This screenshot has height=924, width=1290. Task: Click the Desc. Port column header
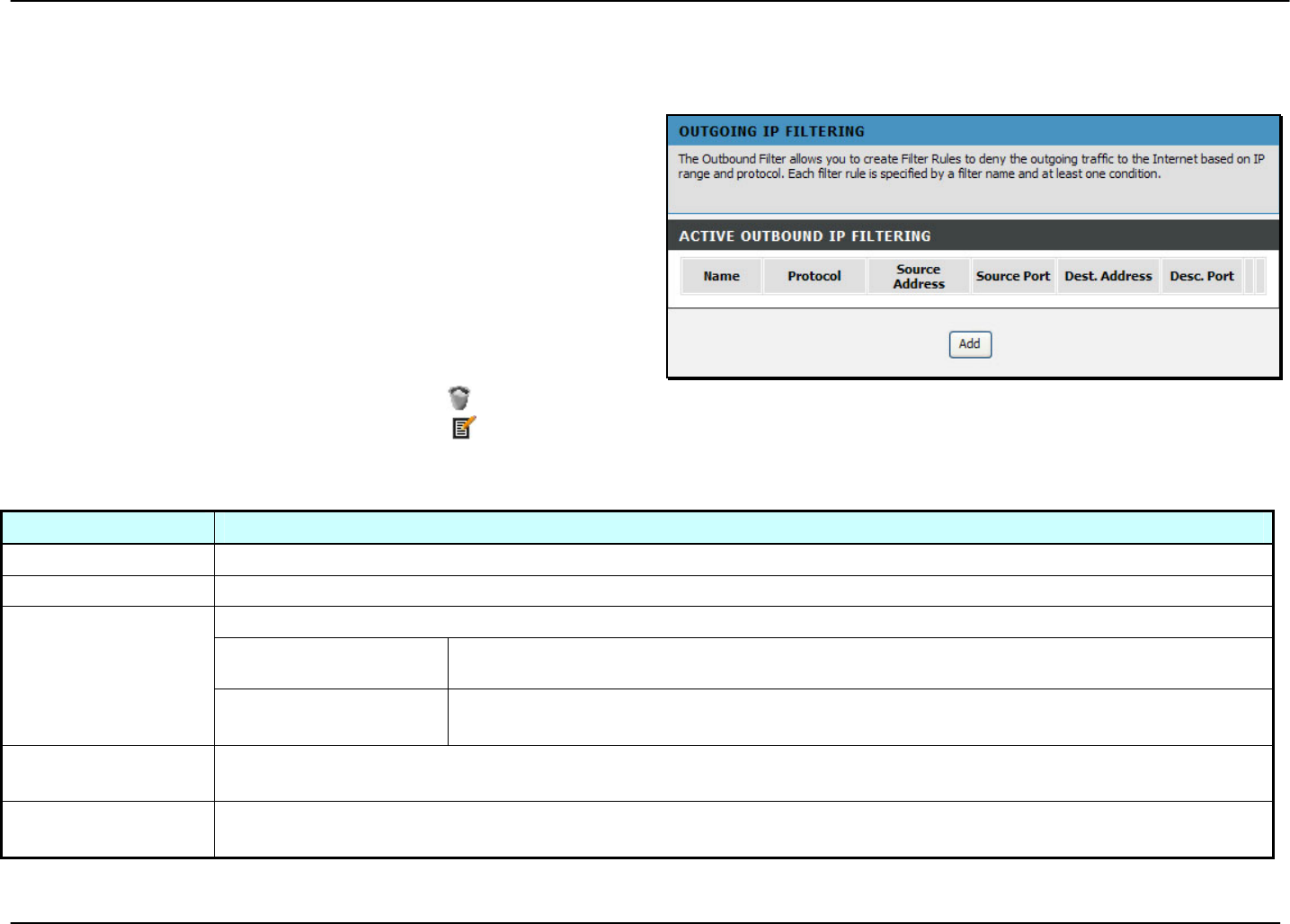(1202, 276)
